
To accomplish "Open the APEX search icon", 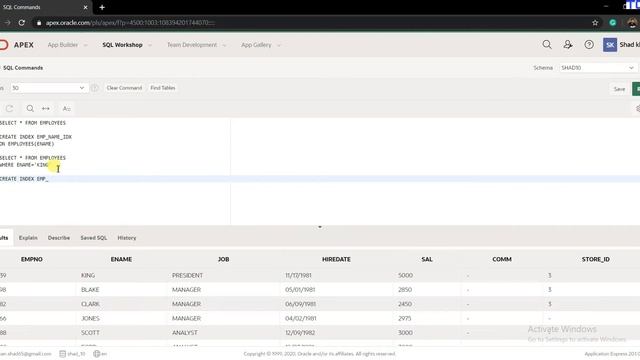I will point(547,44).
